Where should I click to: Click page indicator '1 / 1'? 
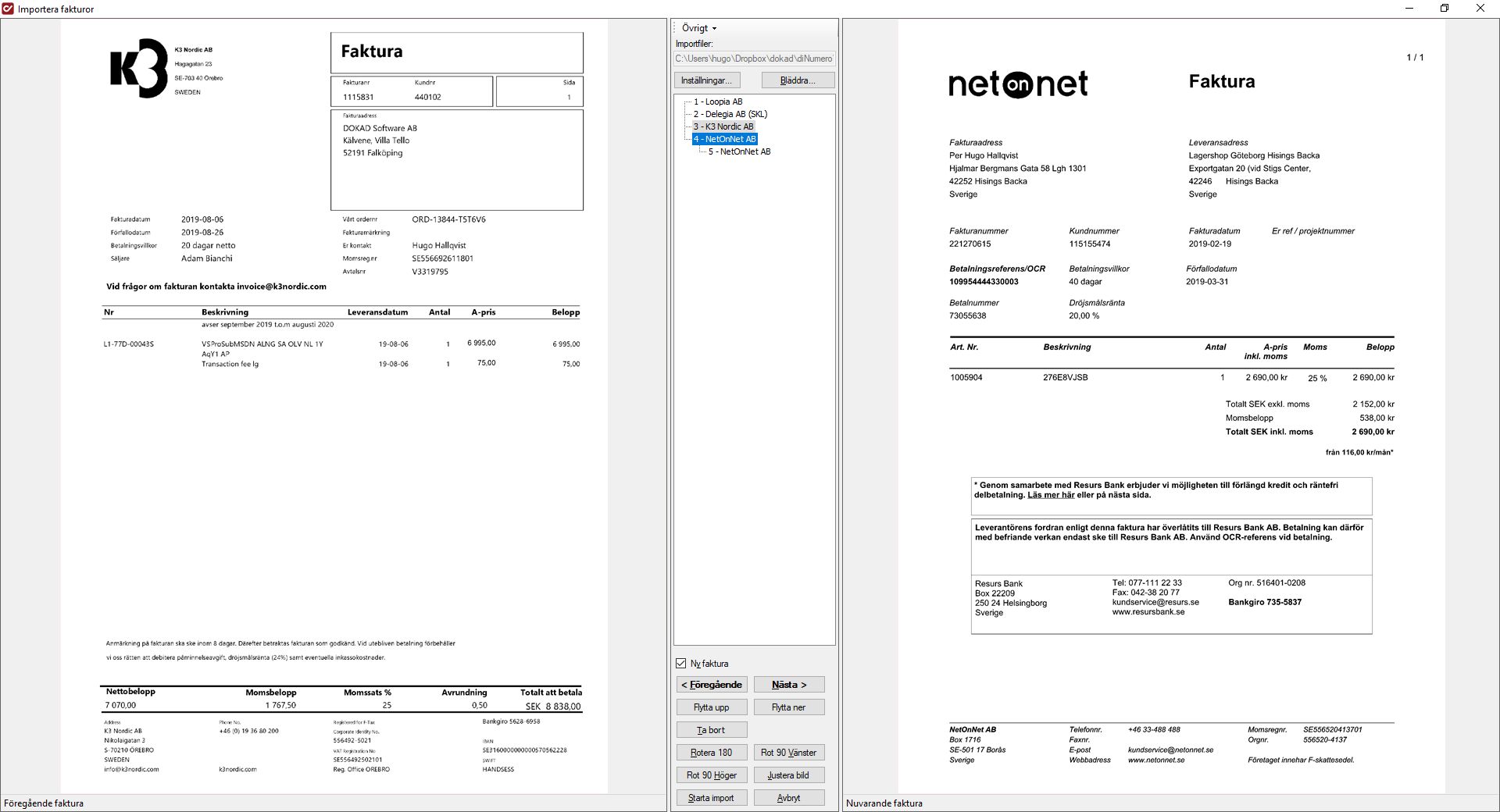[x=1415, y=58]
